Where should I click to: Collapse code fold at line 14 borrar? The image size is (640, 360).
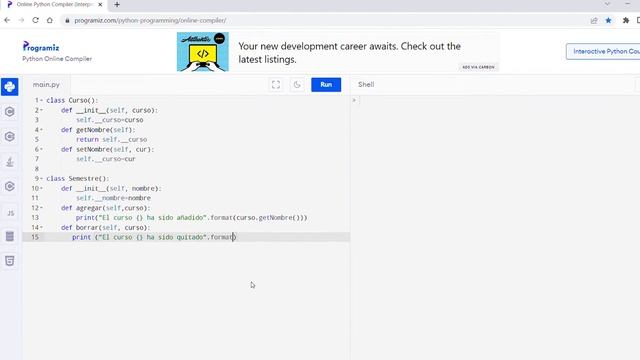[x=41, y=228]
